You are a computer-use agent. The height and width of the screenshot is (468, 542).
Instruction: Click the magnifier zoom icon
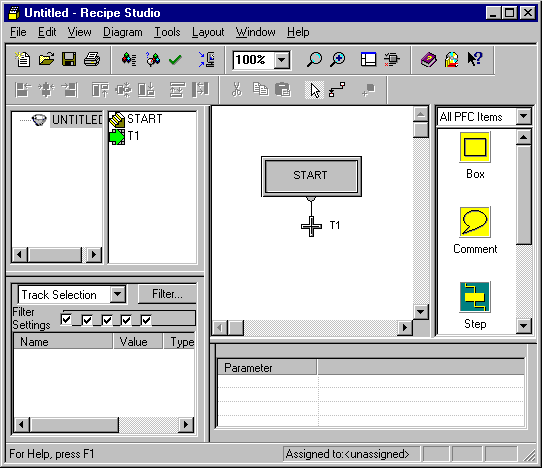(314, 59)
